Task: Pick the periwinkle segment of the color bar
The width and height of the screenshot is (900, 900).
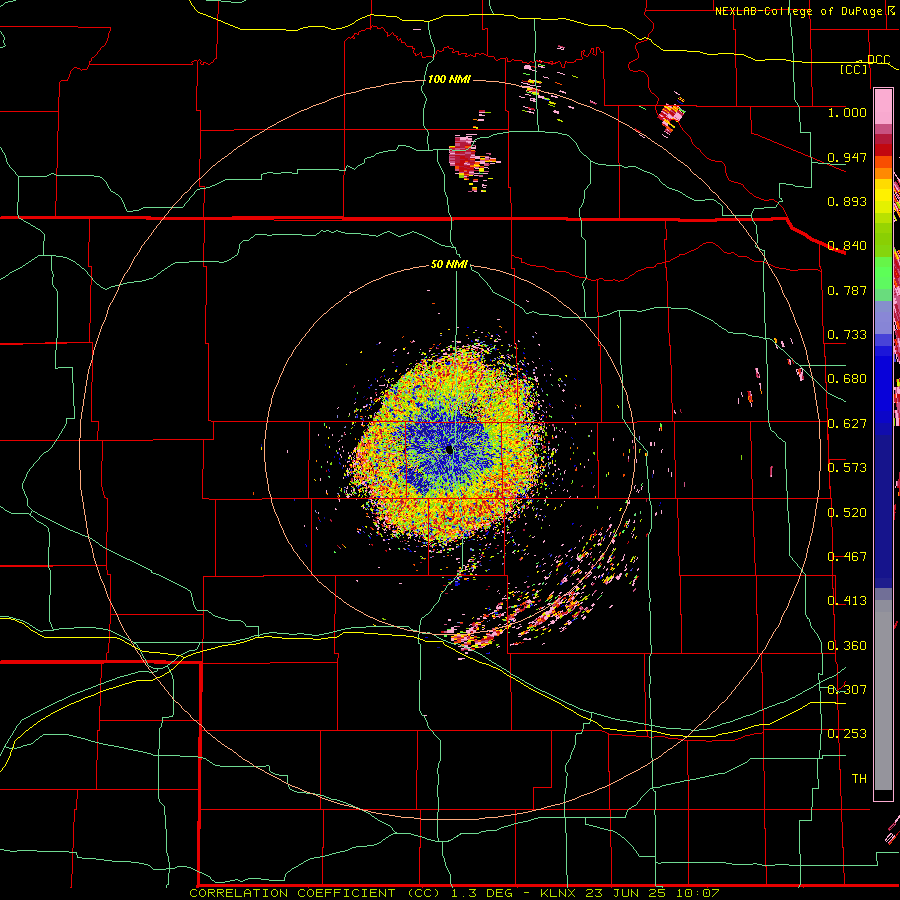Action: coord(883,318)
